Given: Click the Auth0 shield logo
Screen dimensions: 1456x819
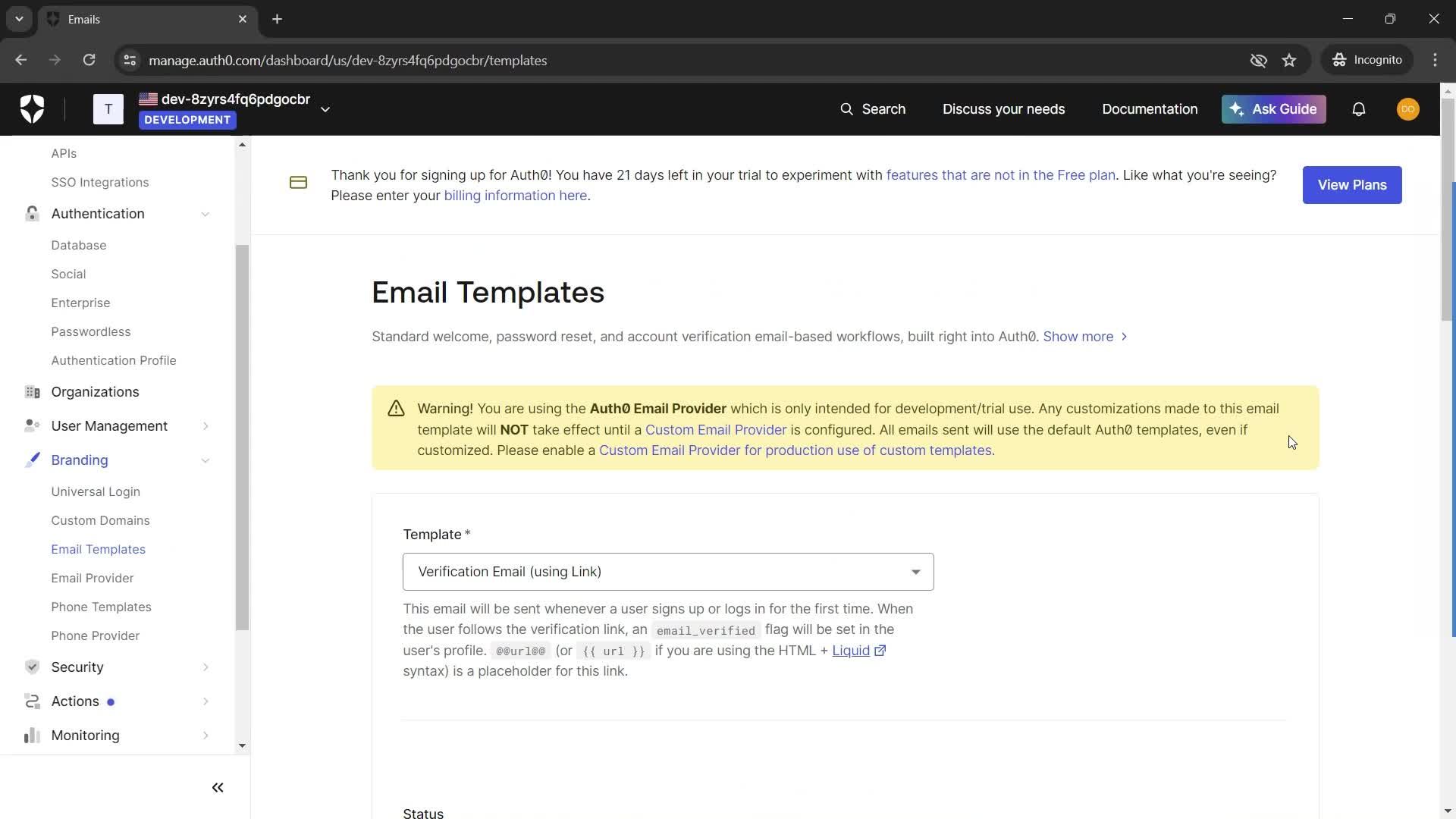Looking at the screenshot, I should point(32,109).
